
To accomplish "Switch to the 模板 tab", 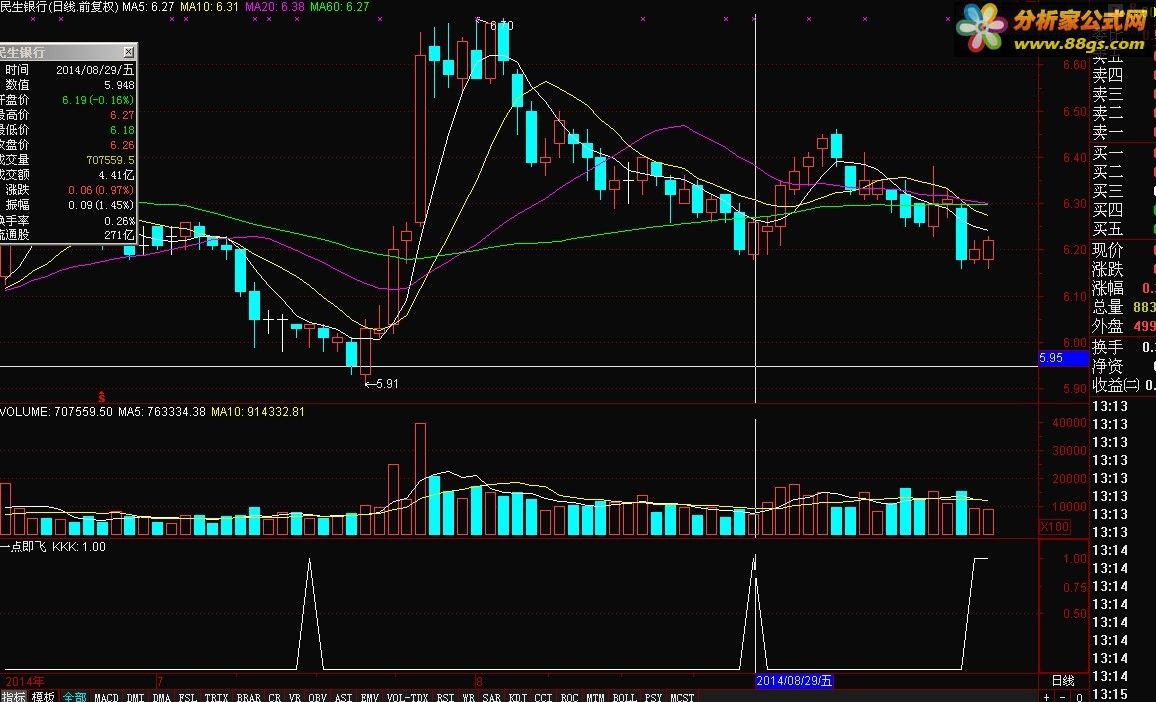I will click(x=43, y=697).
